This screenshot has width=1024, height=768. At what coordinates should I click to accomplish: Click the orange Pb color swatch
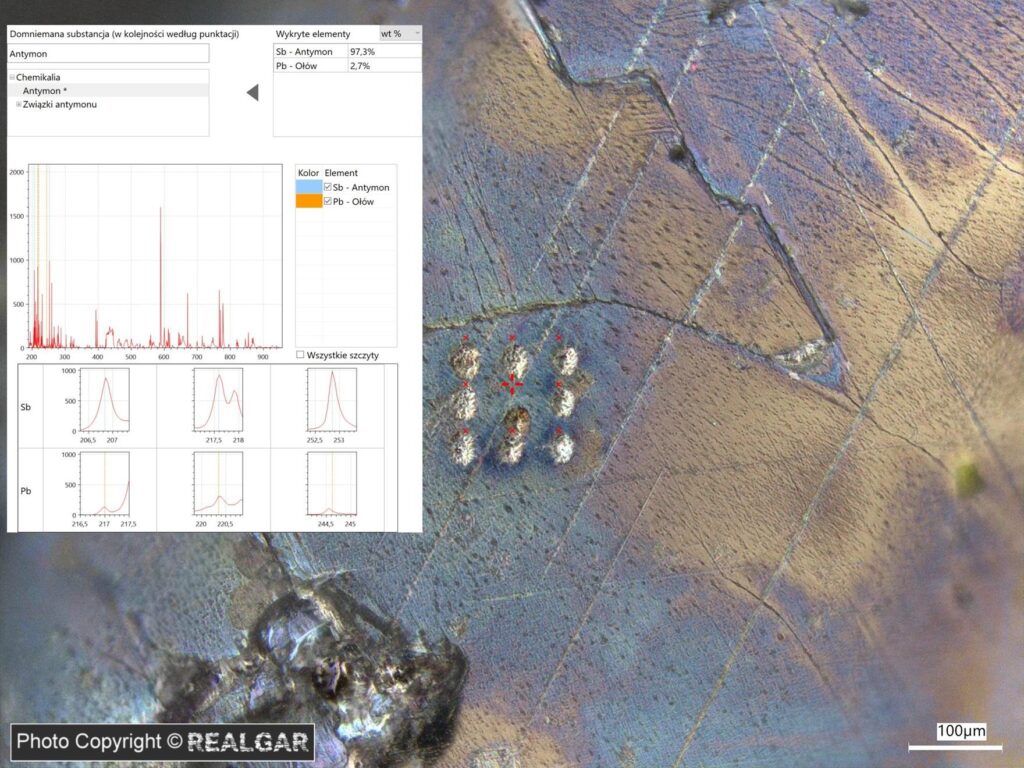309,201
